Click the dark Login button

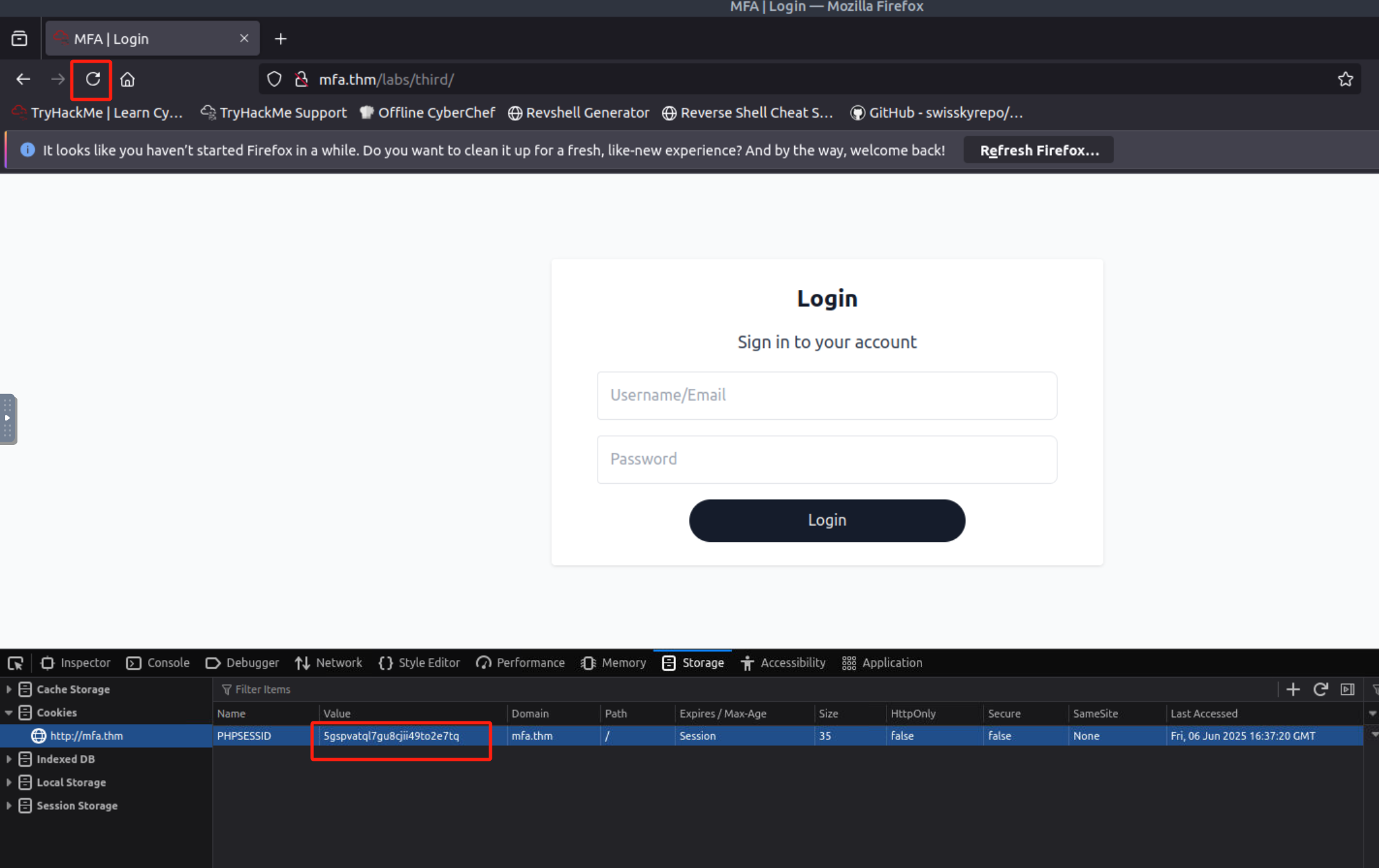click(826, 521)
